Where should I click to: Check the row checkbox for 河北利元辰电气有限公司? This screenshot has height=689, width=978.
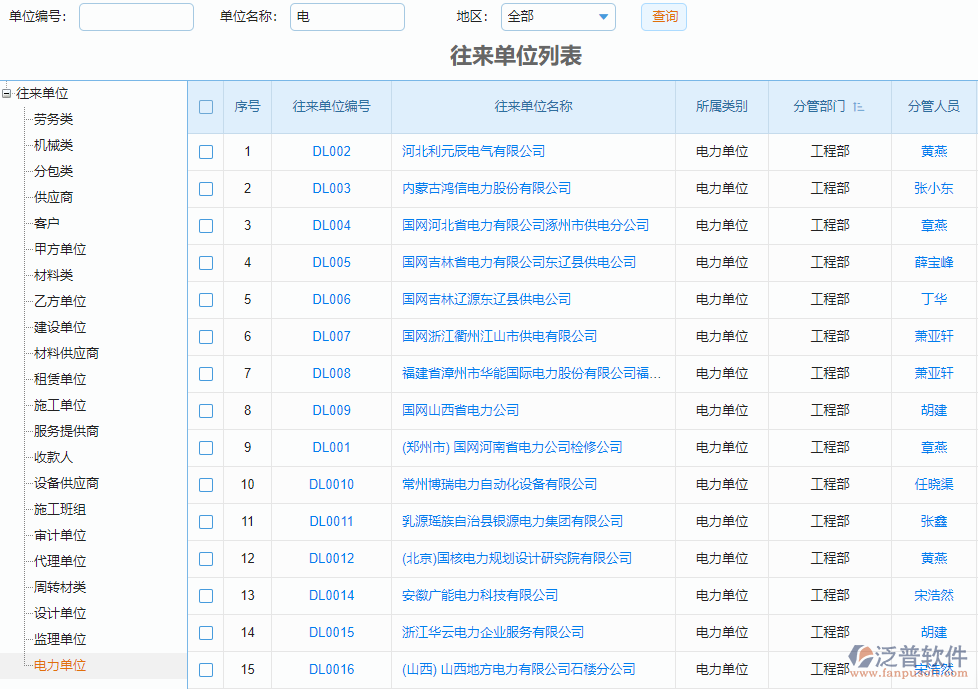(206, 152)
